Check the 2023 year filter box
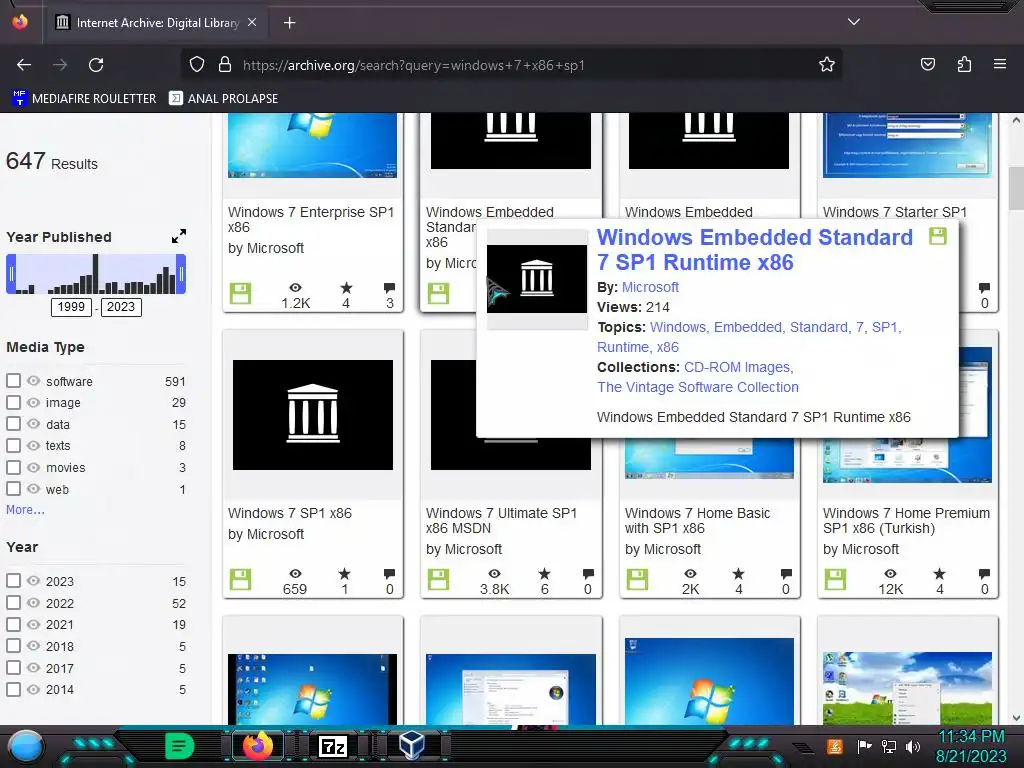This screenshot has height=768, width=1024. 13,581
